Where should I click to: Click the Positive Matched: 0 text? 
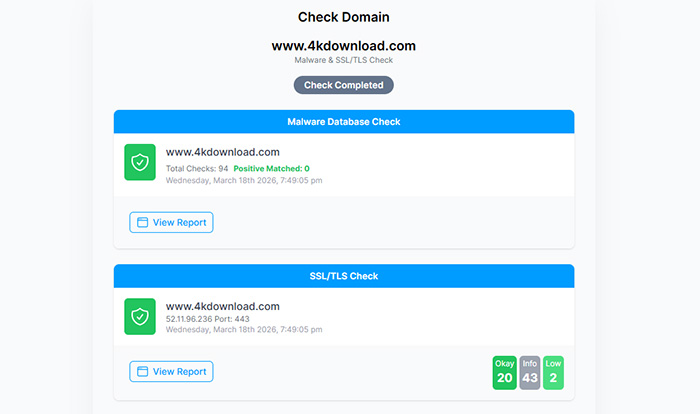point(271,168)
